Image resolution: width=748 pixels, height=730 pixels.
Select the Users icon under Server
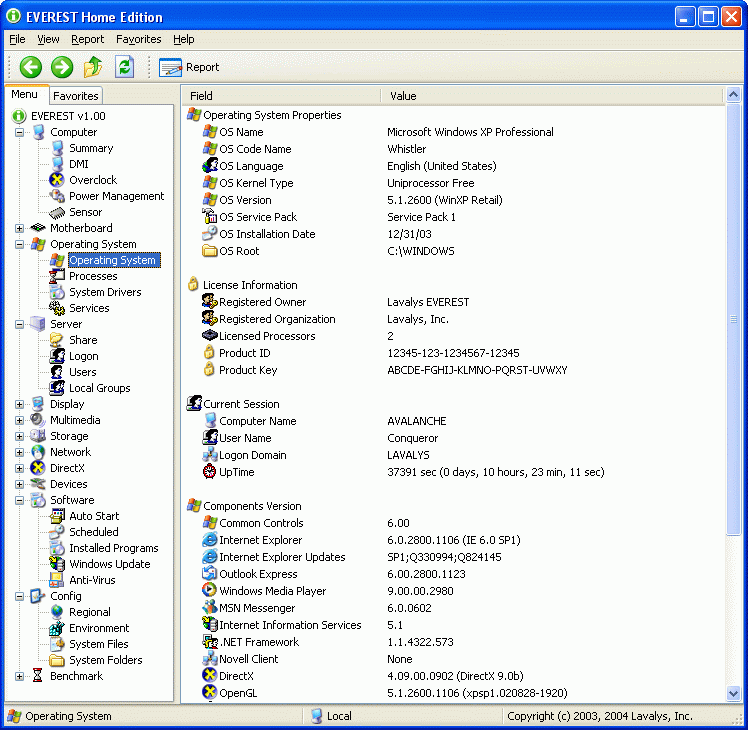point(57,372)
